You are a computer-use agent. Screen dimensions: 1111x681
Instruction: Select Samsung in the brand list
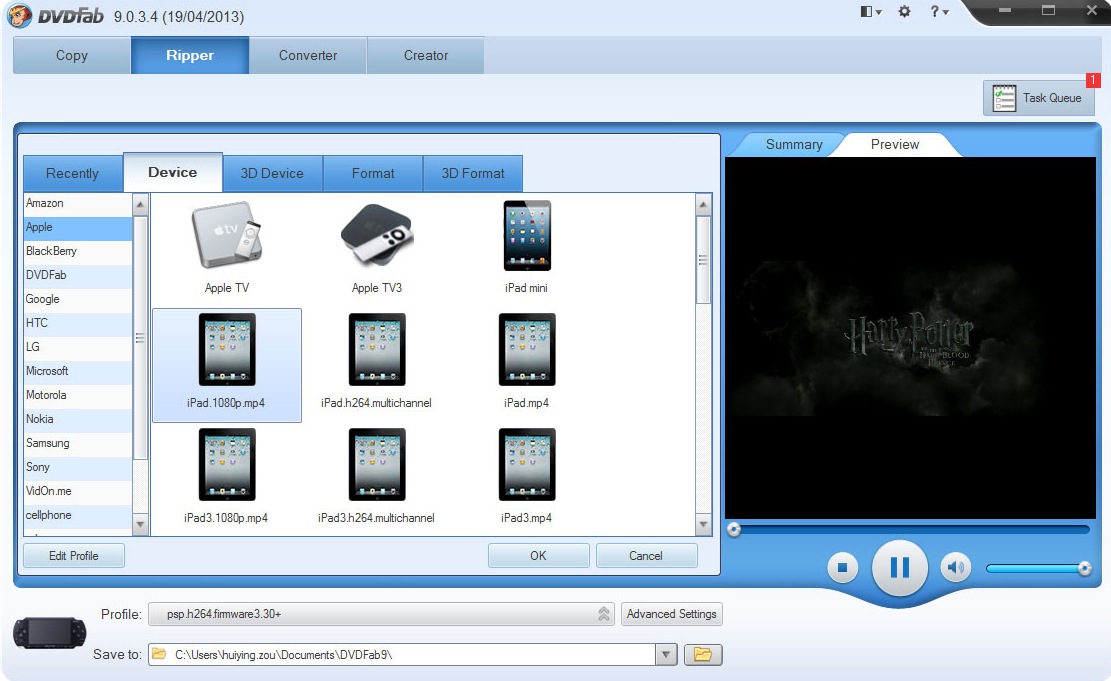coord(46,443)
